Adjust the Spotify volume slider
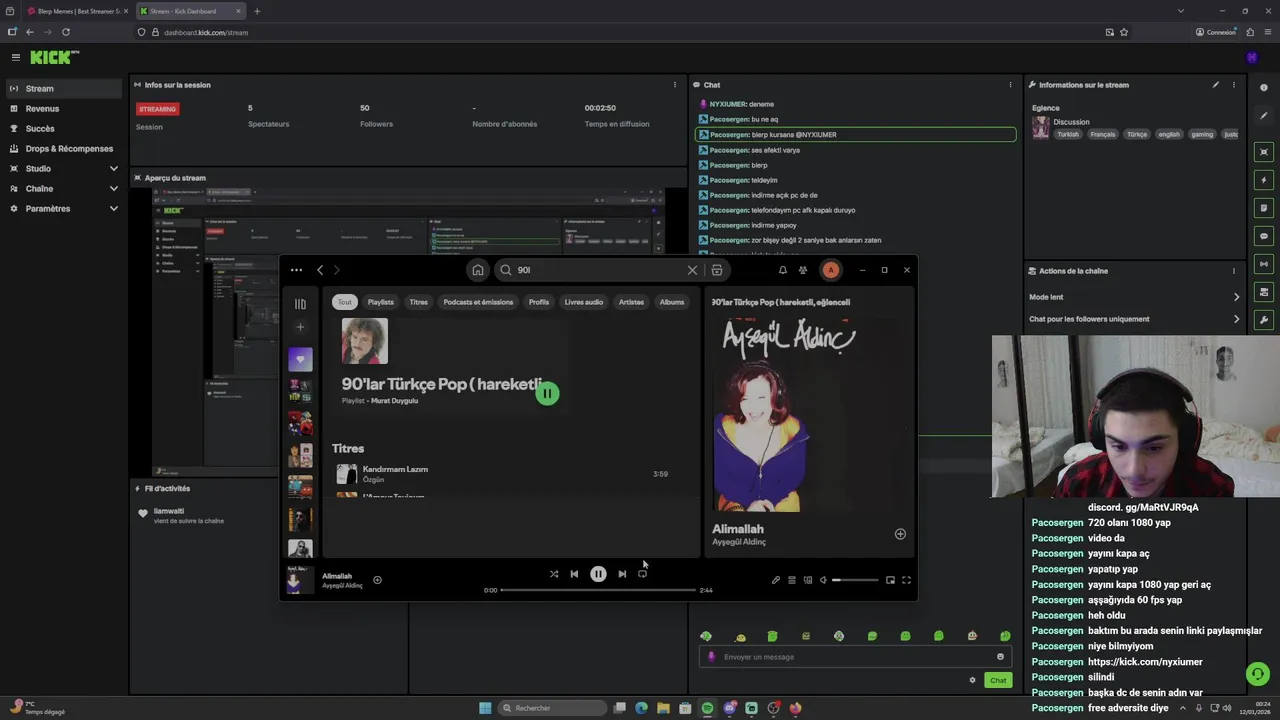 (855, 580)
